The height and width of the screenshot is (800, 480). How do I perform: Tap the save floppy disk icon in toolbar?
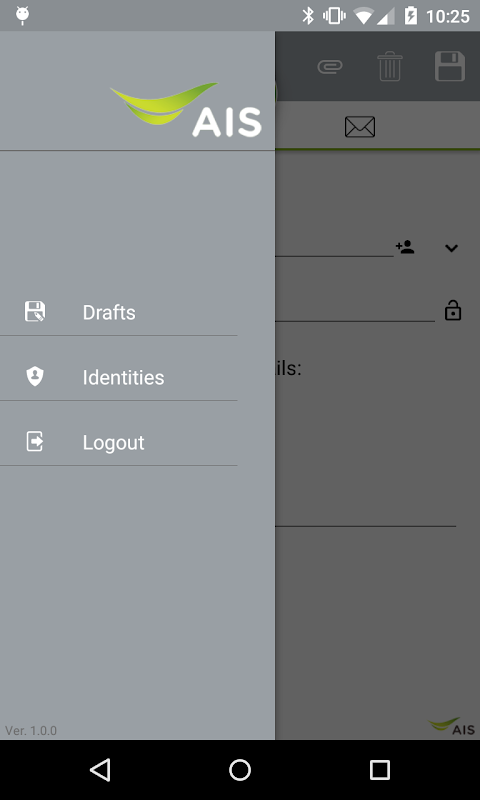coord(450,66)
